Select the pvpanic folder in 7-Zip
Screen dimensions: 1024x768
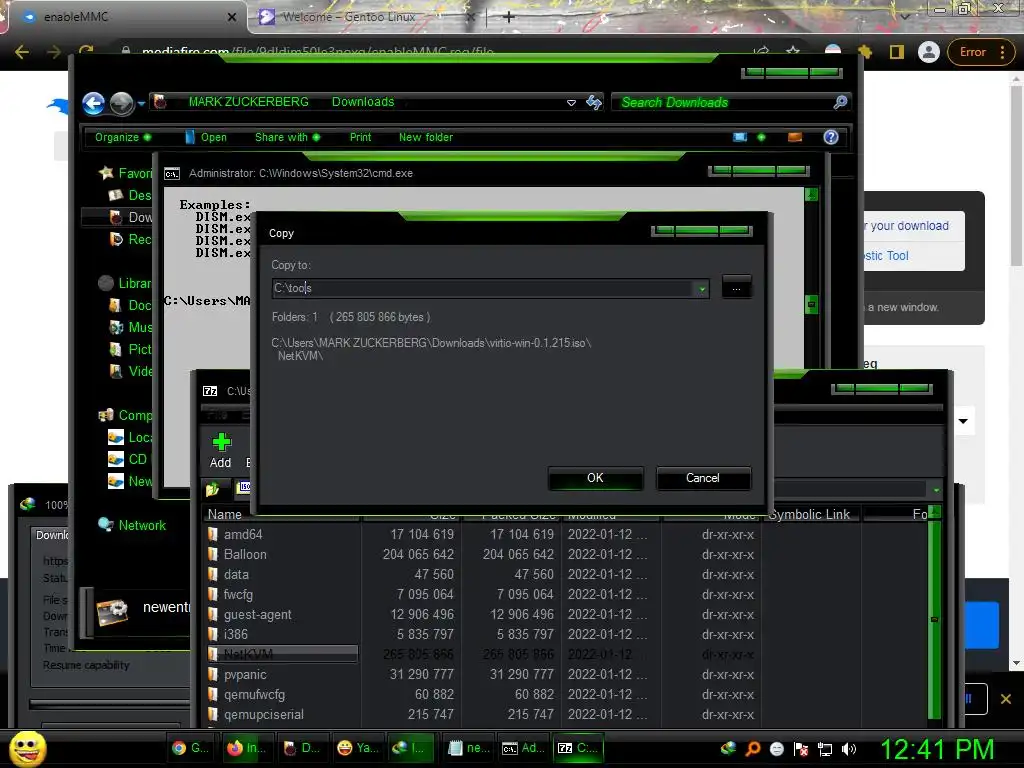(245, 675)
